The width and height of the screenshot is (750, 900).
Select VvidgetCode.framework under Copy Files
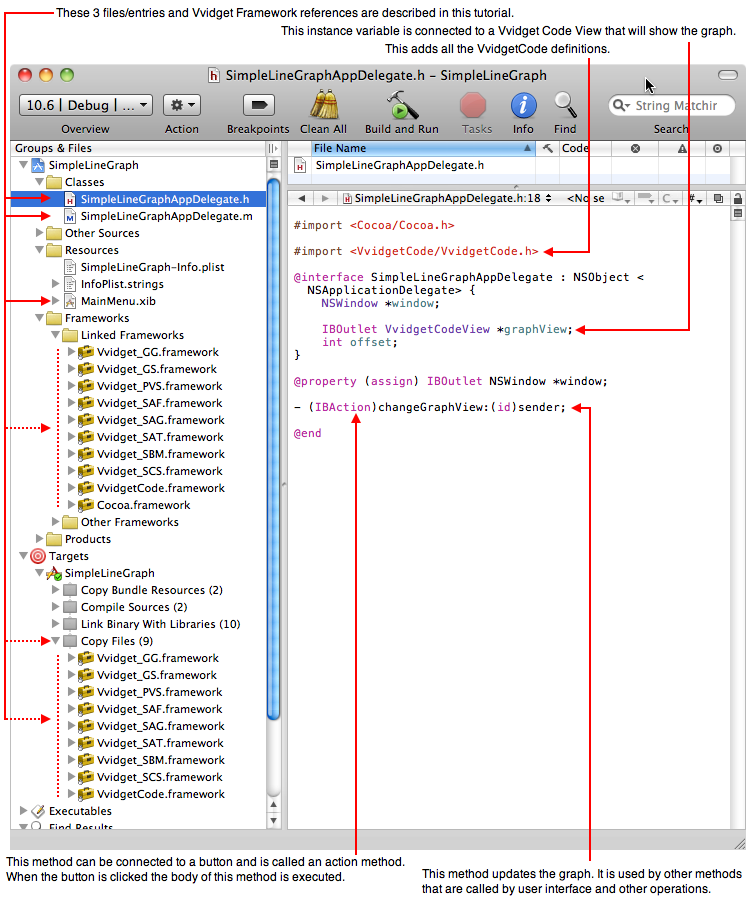161,794
